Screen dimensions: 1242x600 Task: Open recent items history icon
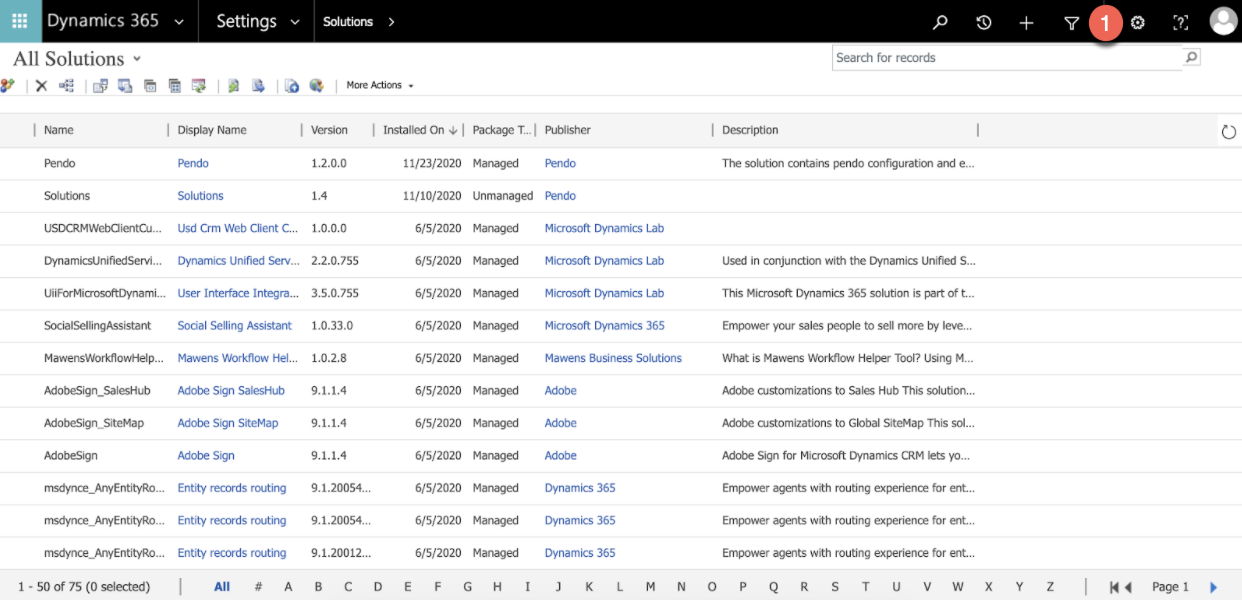tap(984, 22)
